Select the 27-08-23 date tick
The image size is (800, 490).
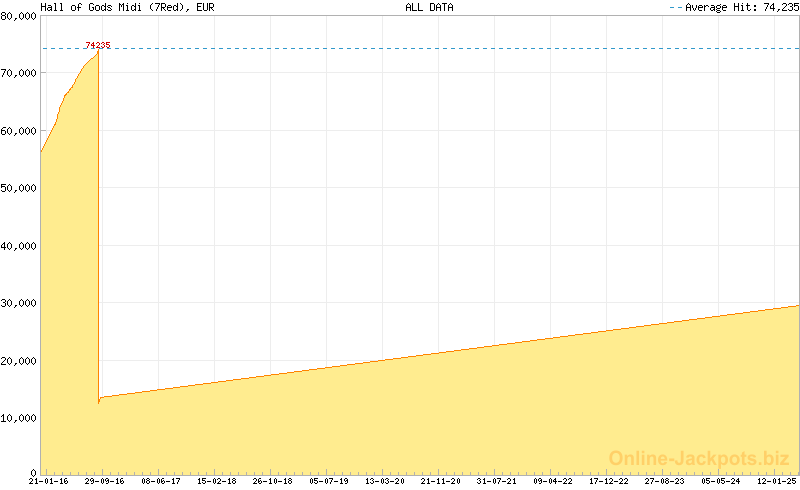(665, 481)
